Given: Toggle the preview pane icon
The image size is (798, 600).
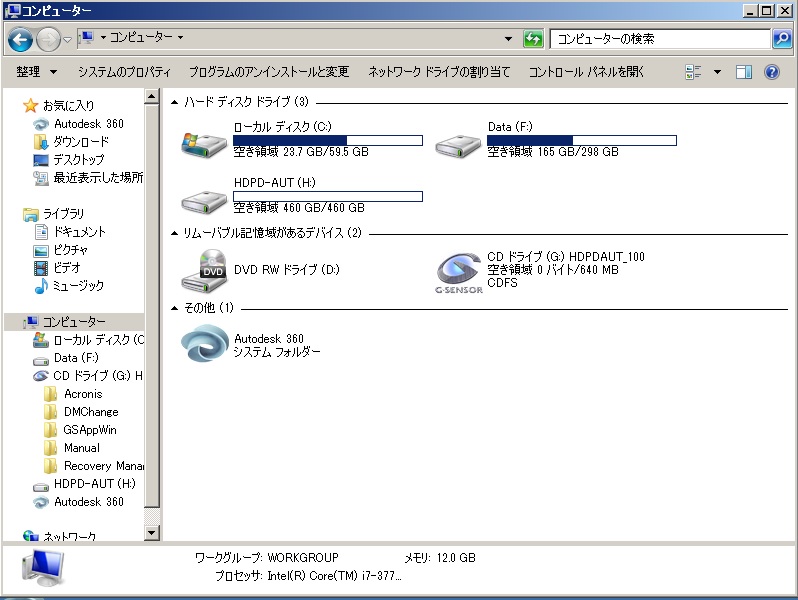Looking at the screenshot, I should tap(744, 72).
